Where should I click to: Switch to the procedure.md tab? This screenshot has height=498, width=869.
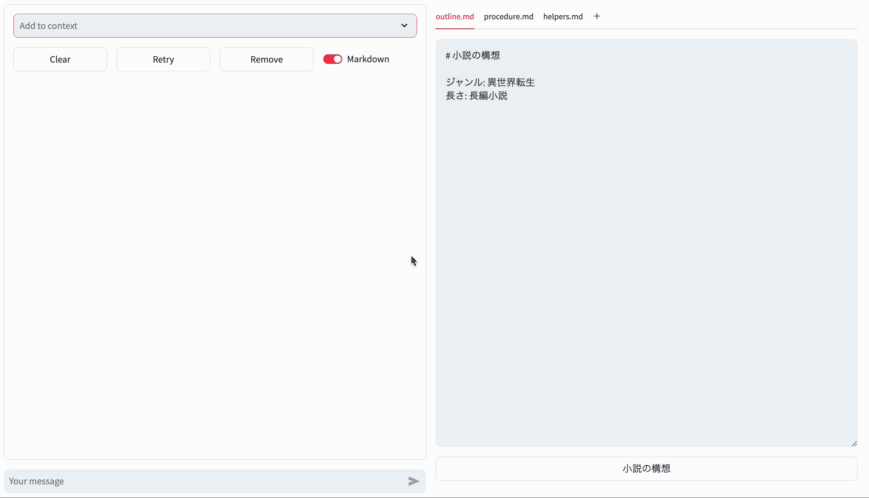point(508,17)
